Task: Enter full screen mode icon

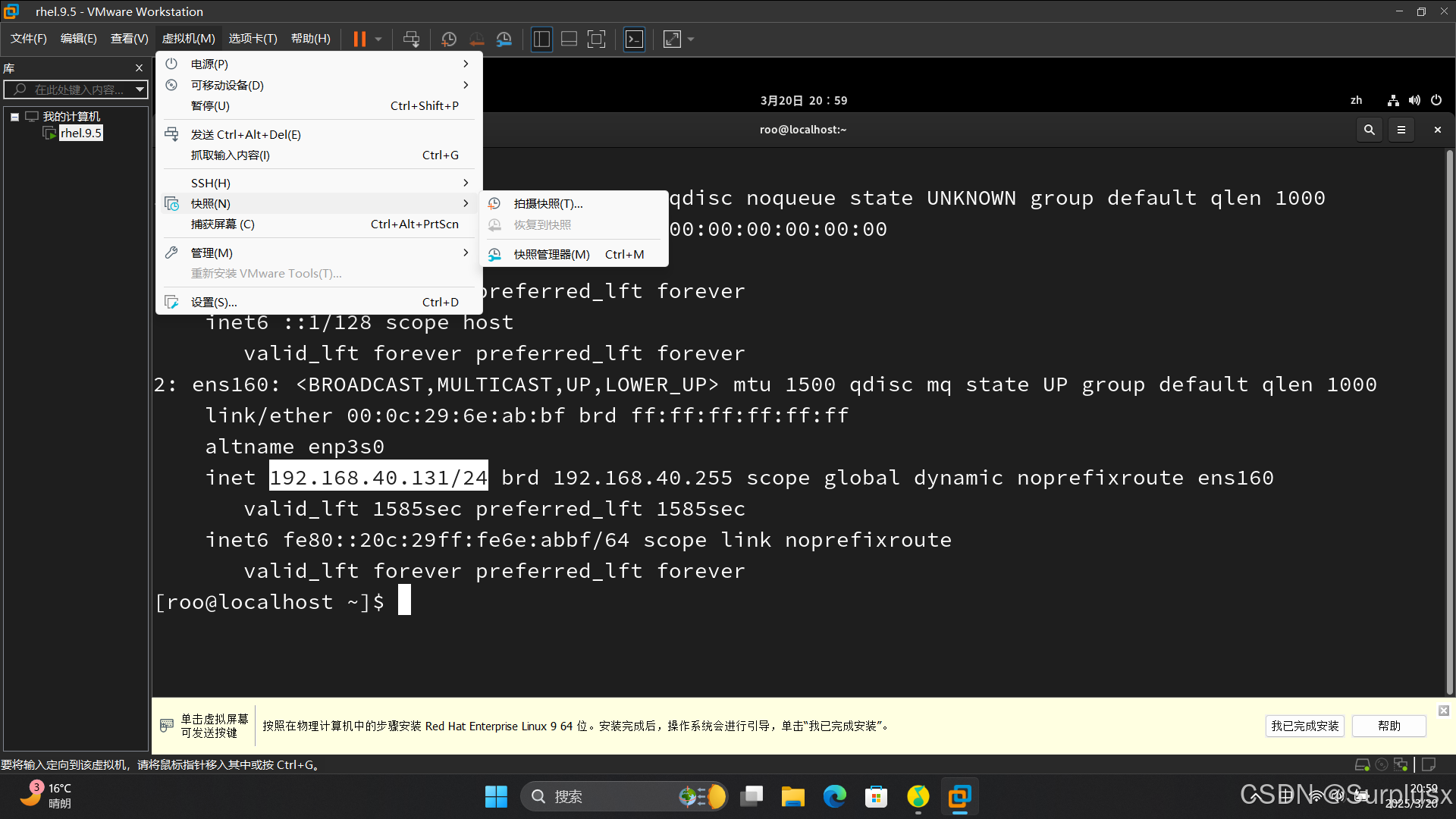Action: [x=597, y=39]
